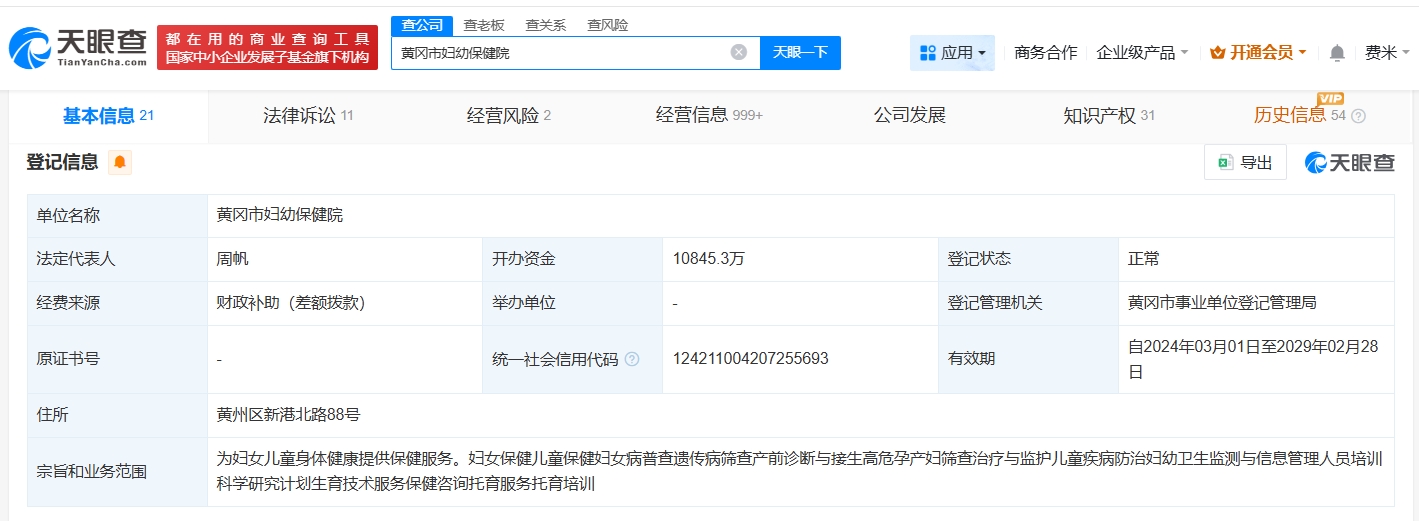The width and height of the screenshot is (1419, 521).
Task: Open the 经营信息 tab
Action: (x=709, y=116)
